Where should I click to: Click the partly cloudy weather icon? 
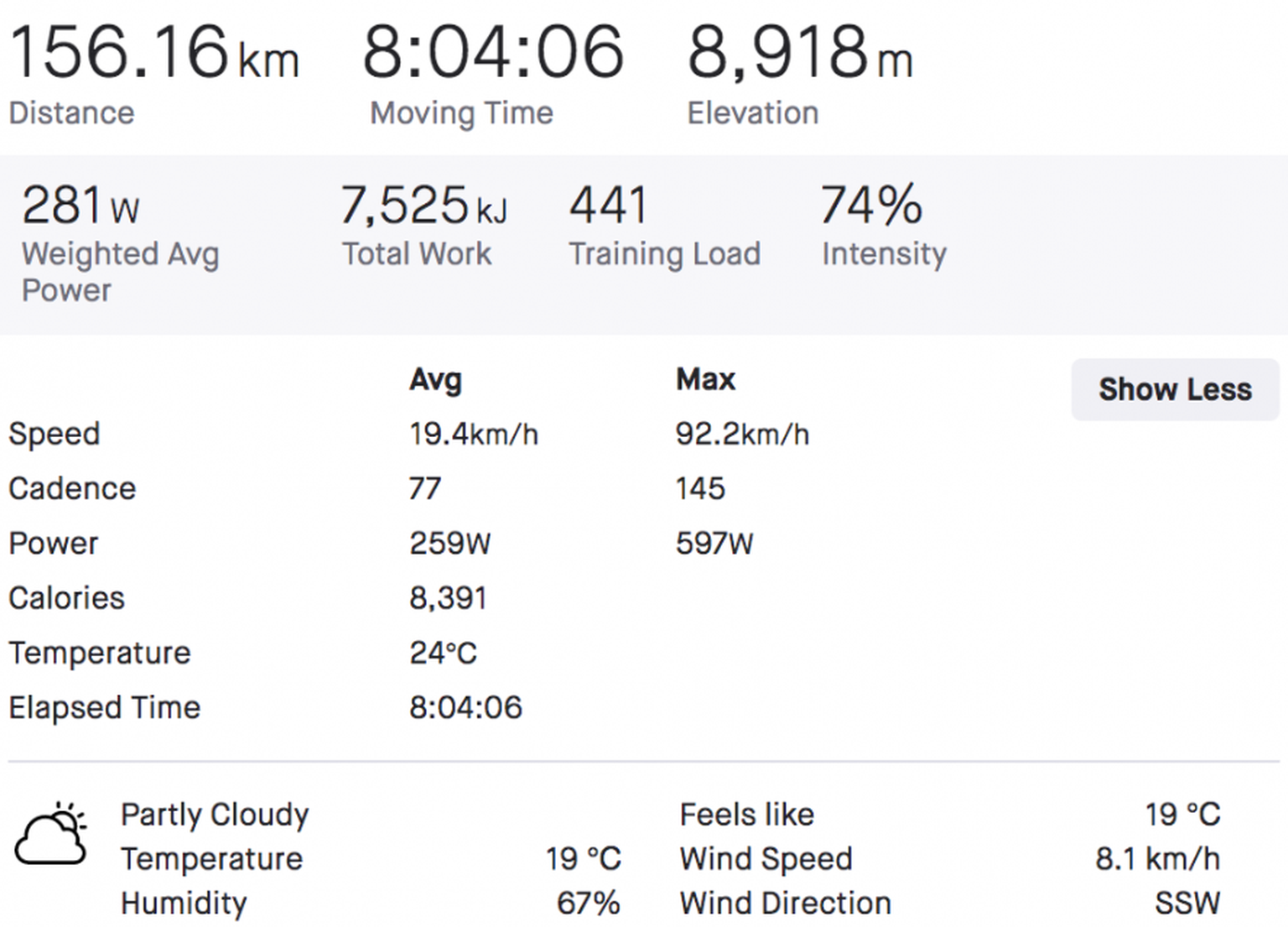click(51, 834)
